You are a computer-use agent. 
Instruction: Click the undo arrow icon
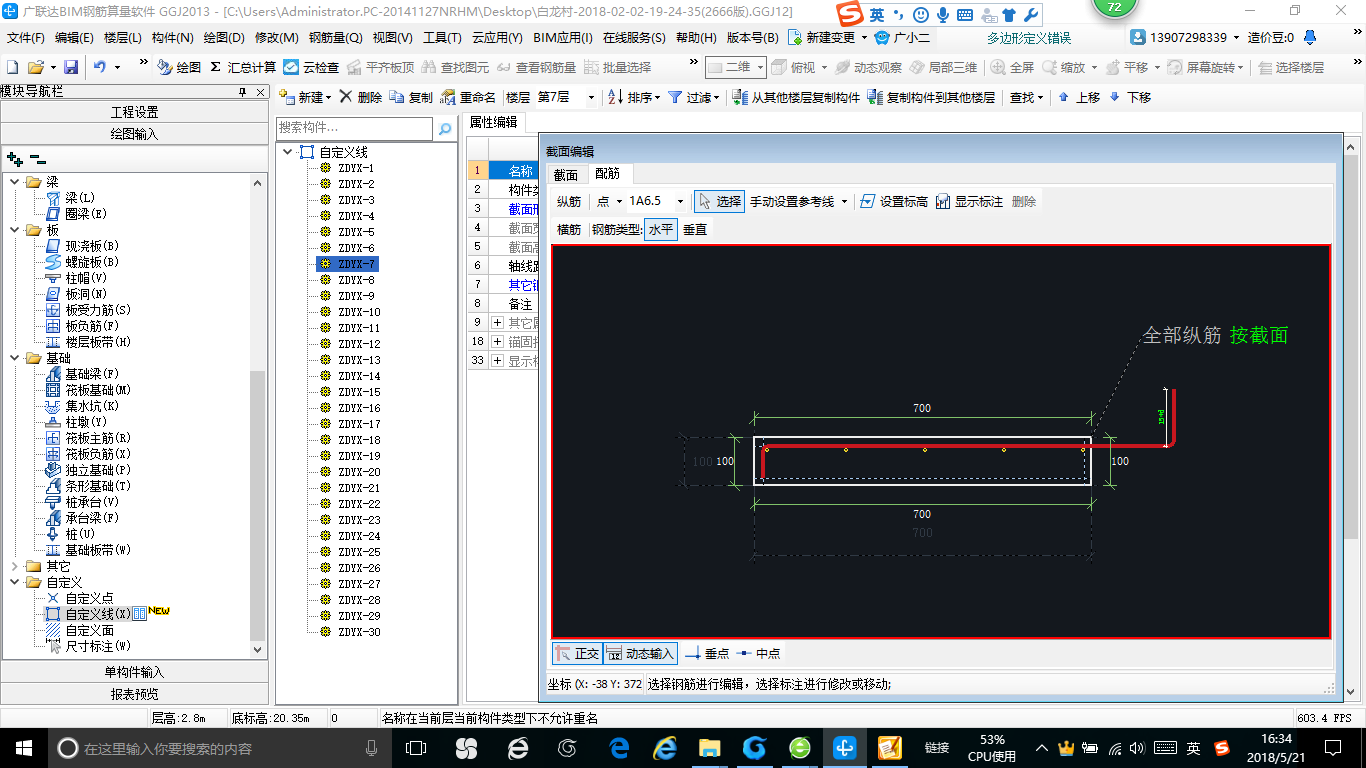pos(100,67)
